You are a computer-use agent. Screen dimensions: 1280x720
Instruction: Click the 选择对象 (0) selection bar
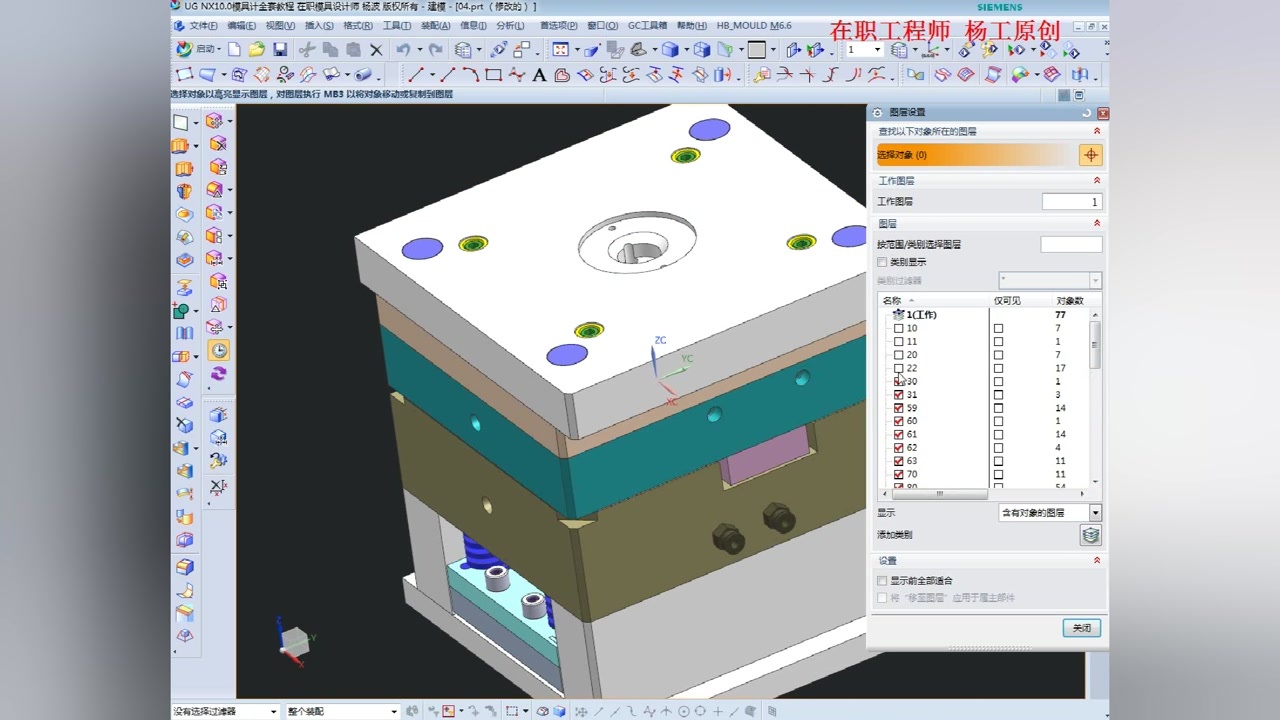[976, 155]
